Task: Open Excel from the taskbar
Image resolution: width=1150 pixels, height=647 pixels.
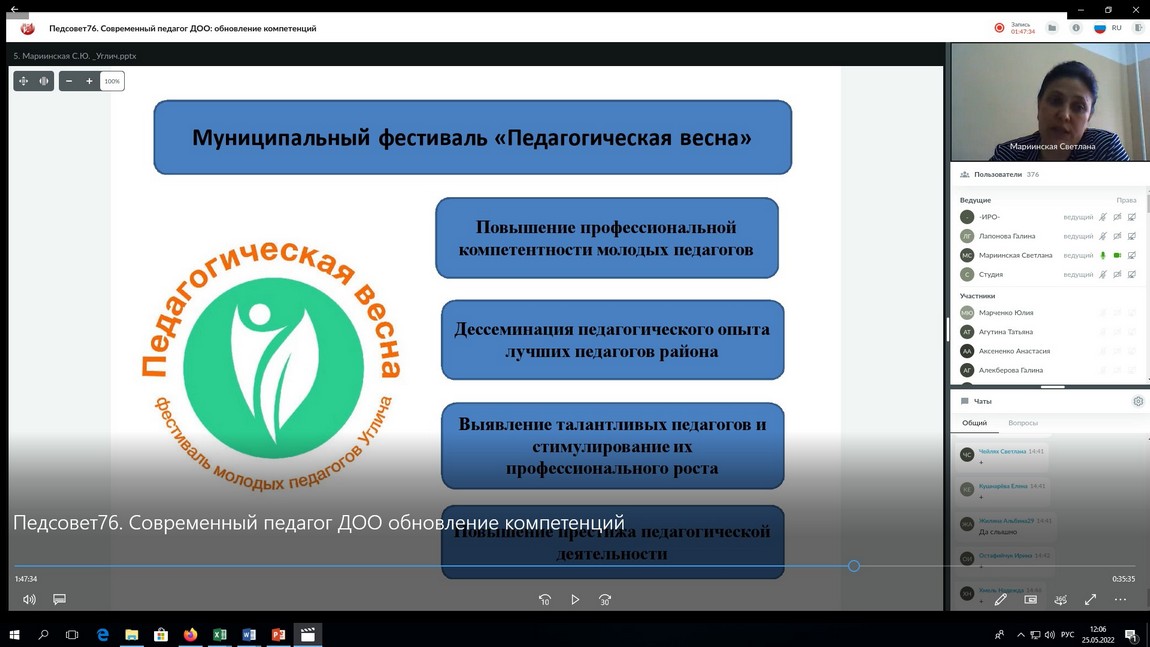Action: point(219,635)
